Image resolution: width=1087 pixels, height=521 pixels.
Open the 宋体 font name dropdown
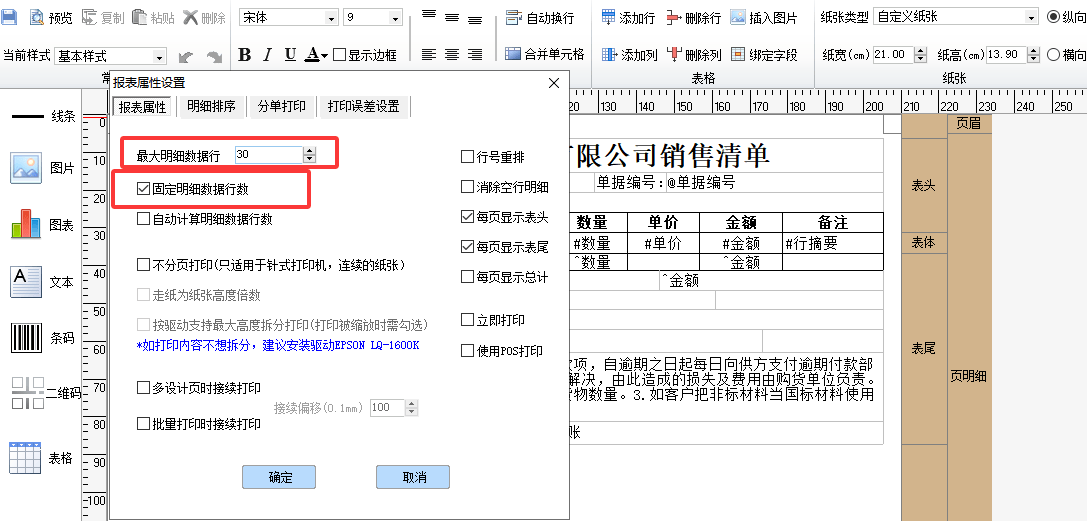(x=332, y=18)
